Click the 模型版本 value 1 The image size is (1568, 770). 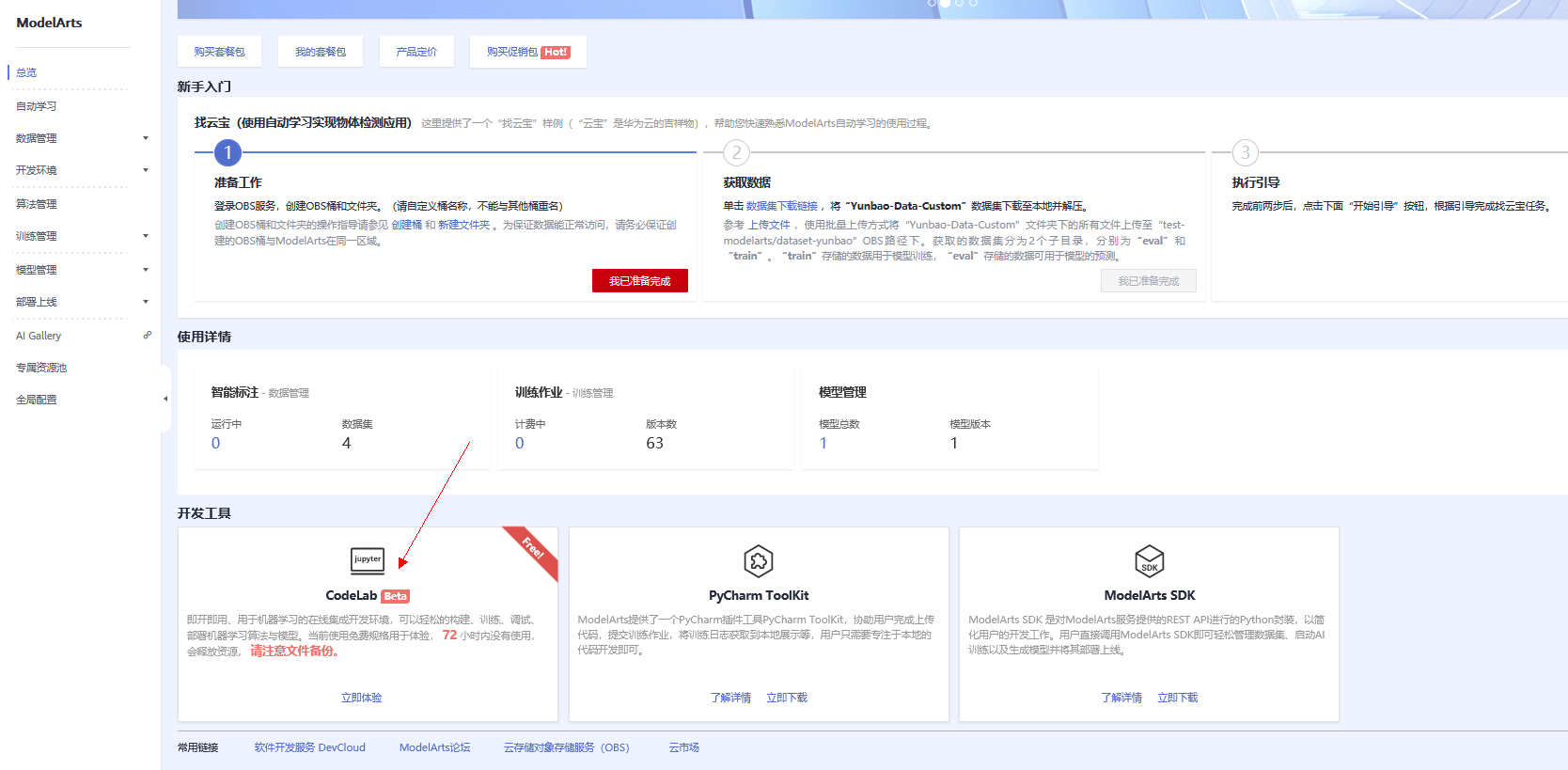pos(954,443)
